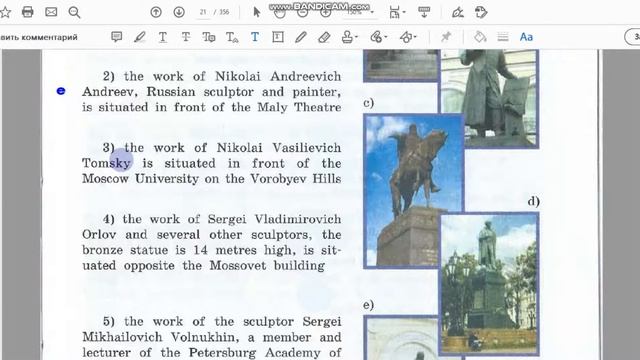Select the underline text tool

162,37
